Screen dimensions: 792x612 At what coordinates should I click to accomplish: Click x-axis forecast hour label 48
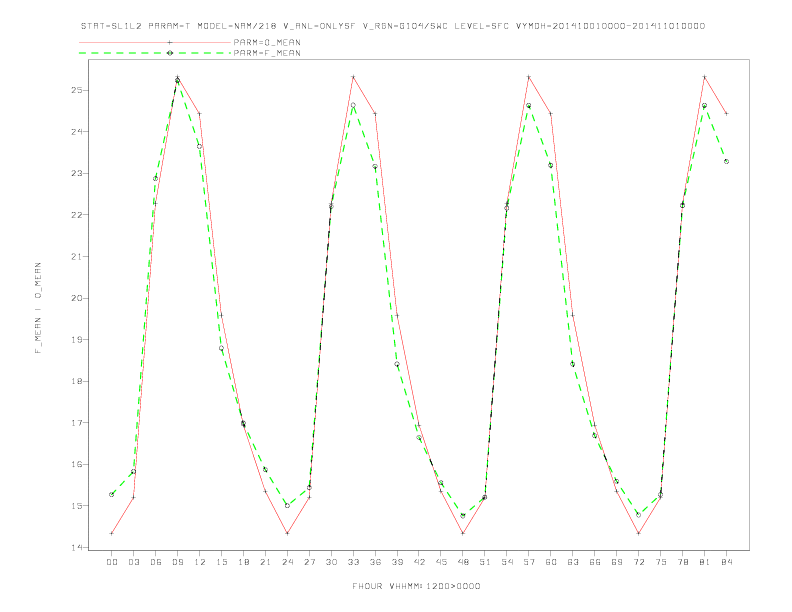click(463, 562)
